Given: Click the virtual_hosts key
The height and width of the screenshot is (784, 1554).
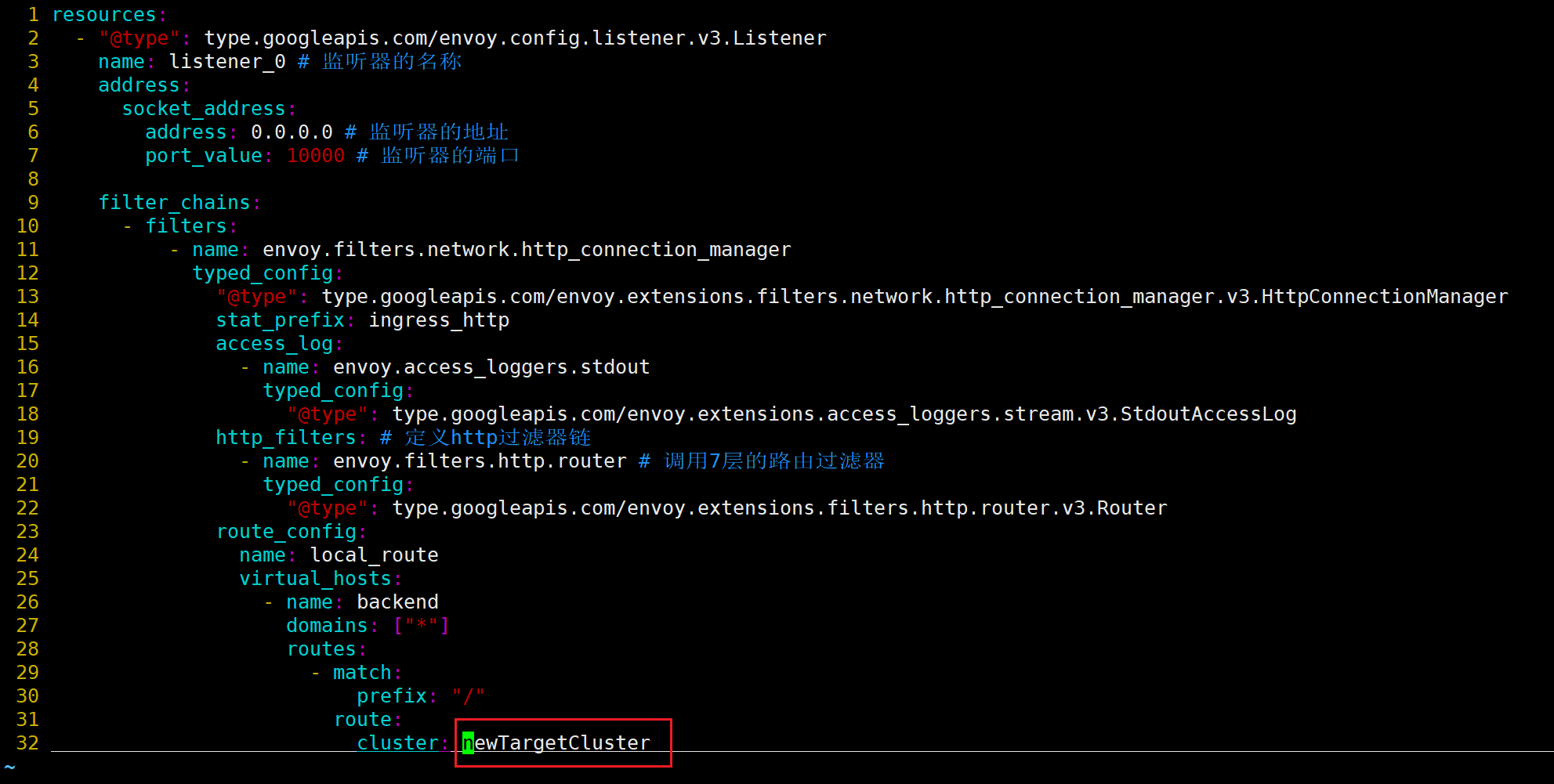Looking at the screenshot, I should (x=315, y=578).
